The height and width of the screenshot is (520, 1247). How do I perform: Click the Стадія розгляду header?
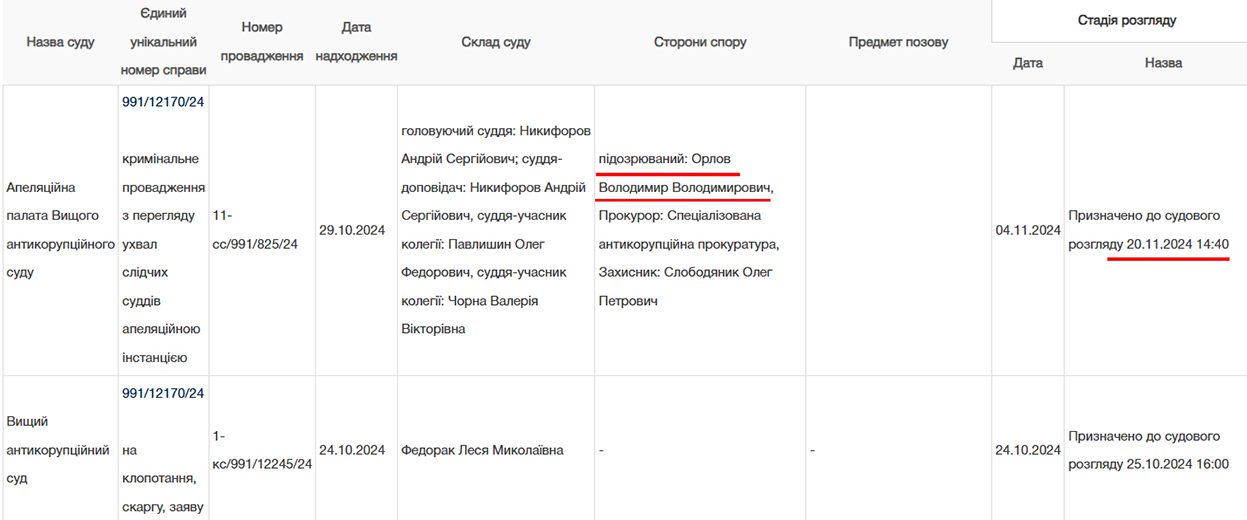(1127, 20)
